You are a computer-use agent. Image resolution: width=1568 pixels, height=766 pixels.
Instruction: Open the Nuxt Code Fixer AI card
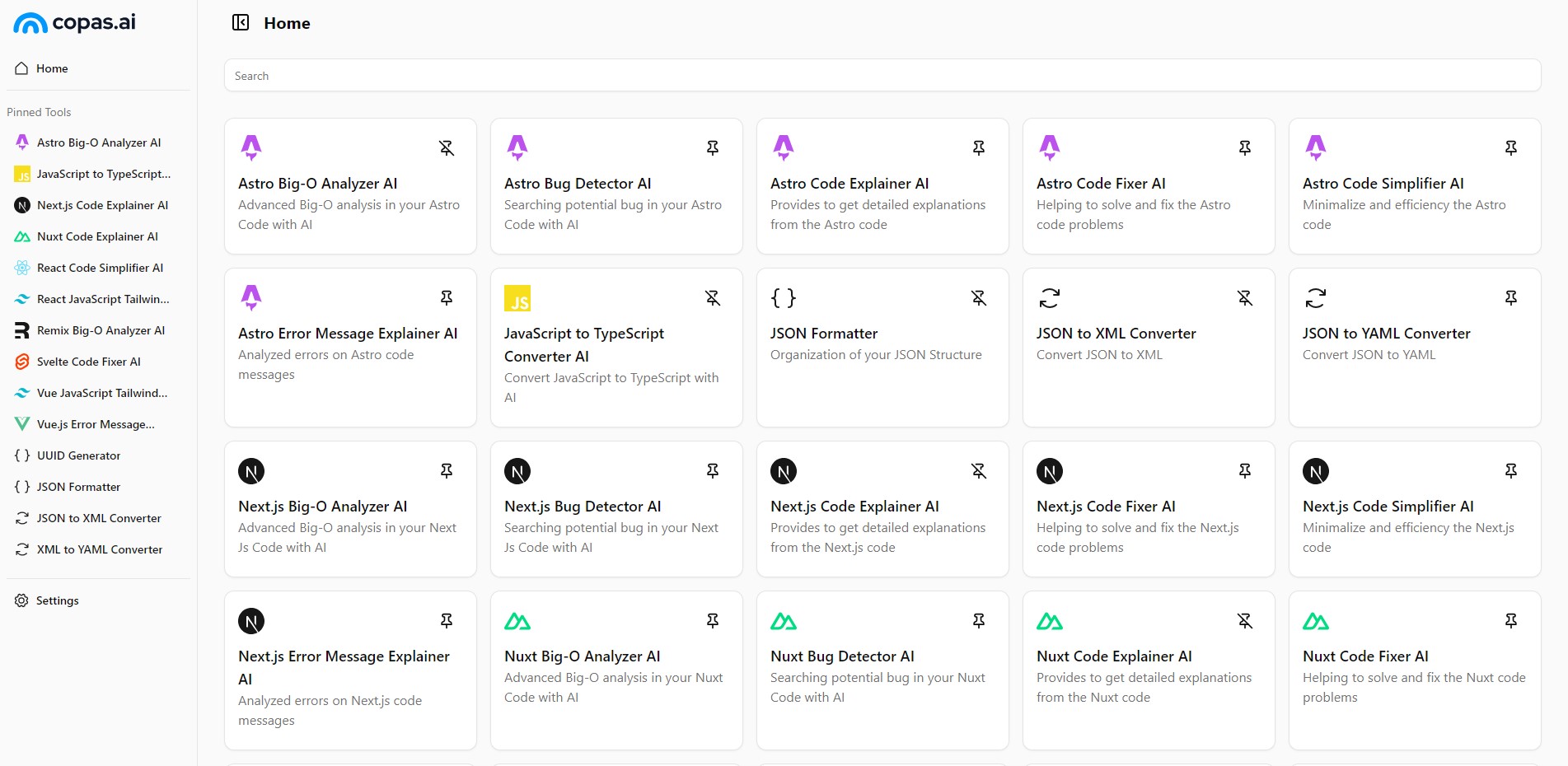[x=1365, y=656]
